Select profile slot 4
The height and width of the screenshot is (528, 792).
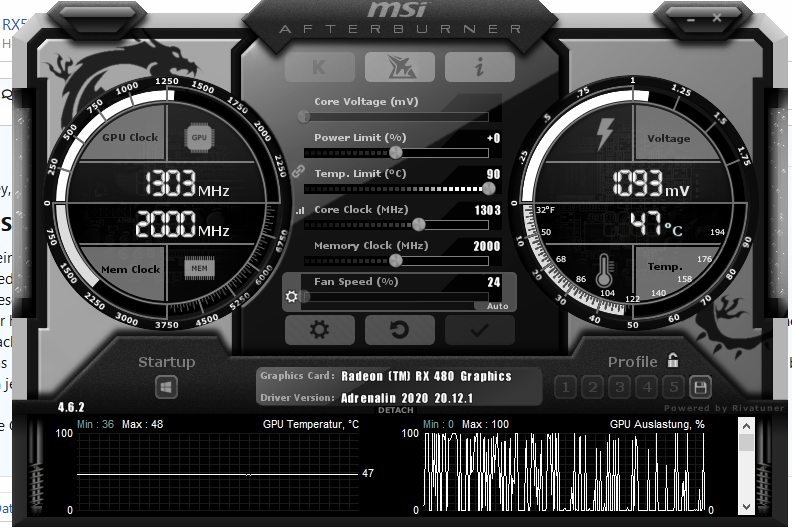pyautogui.click(x=647, y=388)
